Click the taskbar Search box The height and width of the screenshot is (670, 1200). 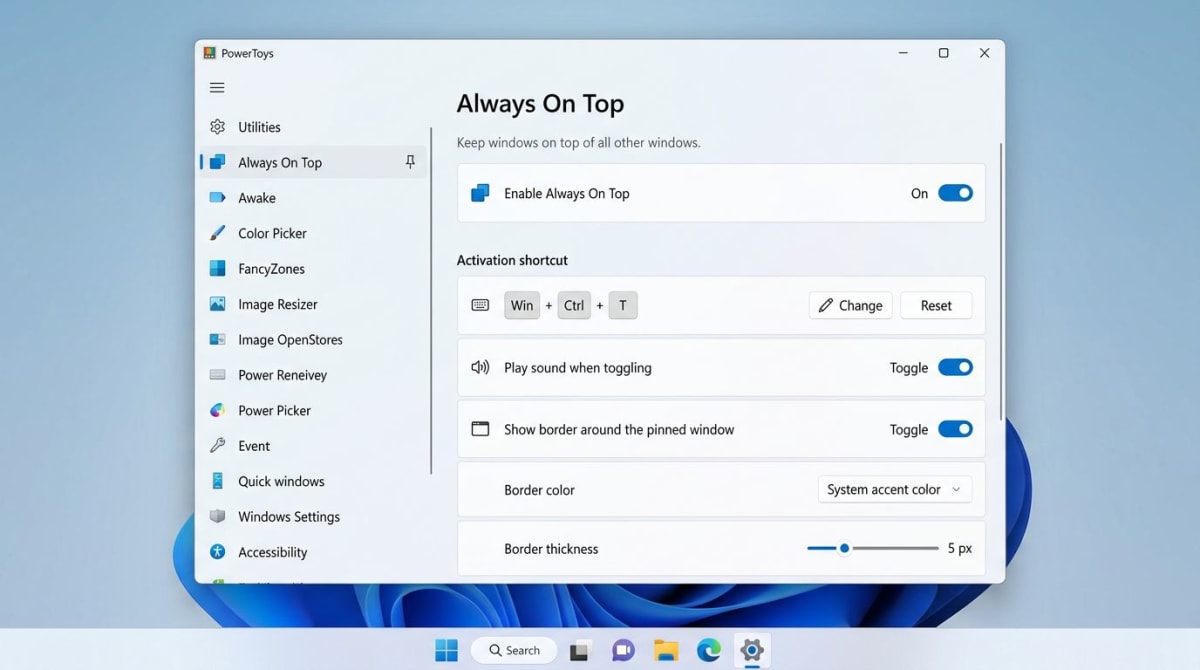(x=514, y=650)
